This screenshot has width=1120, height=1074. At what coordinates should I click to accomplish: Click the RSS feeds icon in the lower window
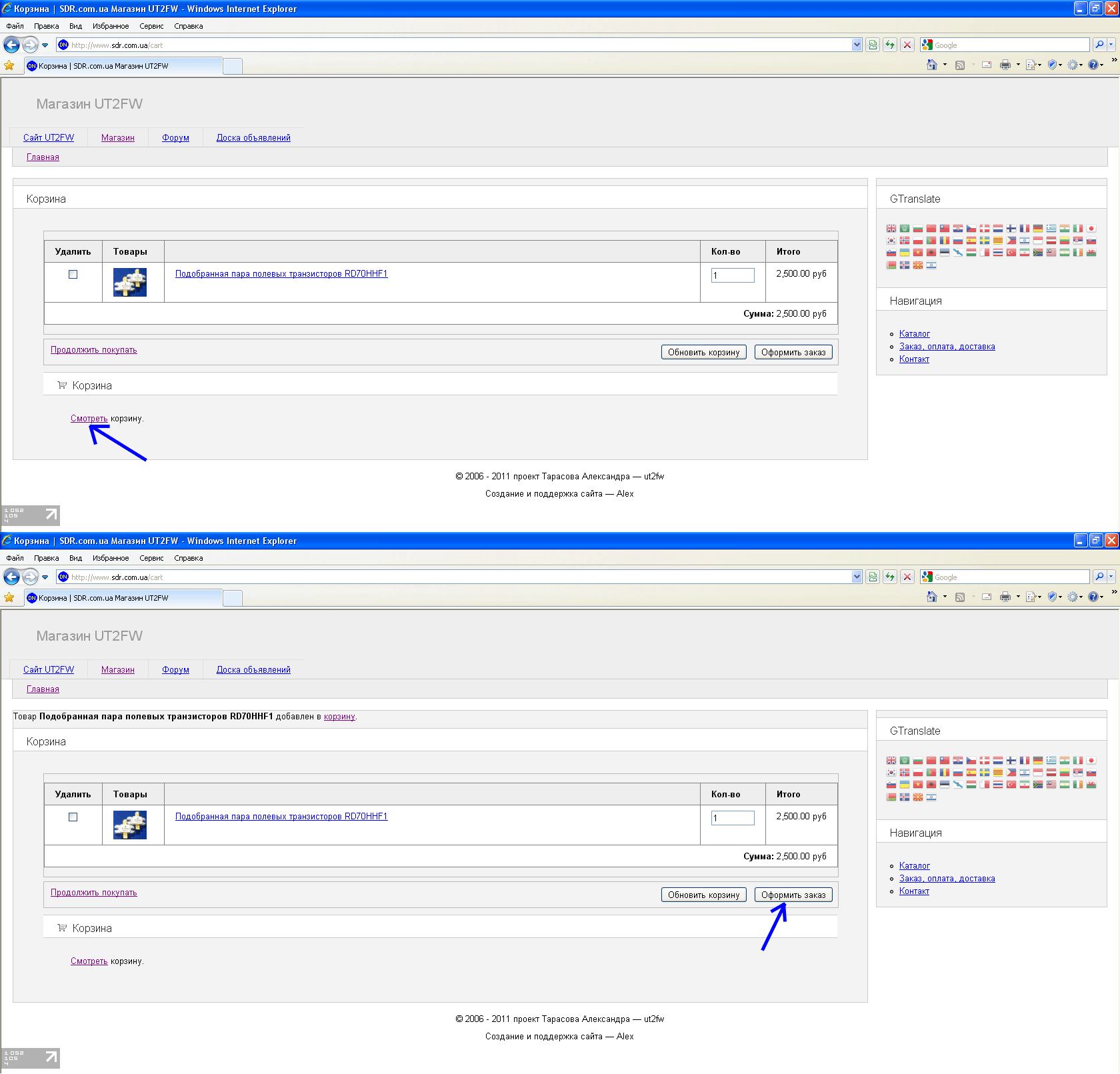pos(960,597)
